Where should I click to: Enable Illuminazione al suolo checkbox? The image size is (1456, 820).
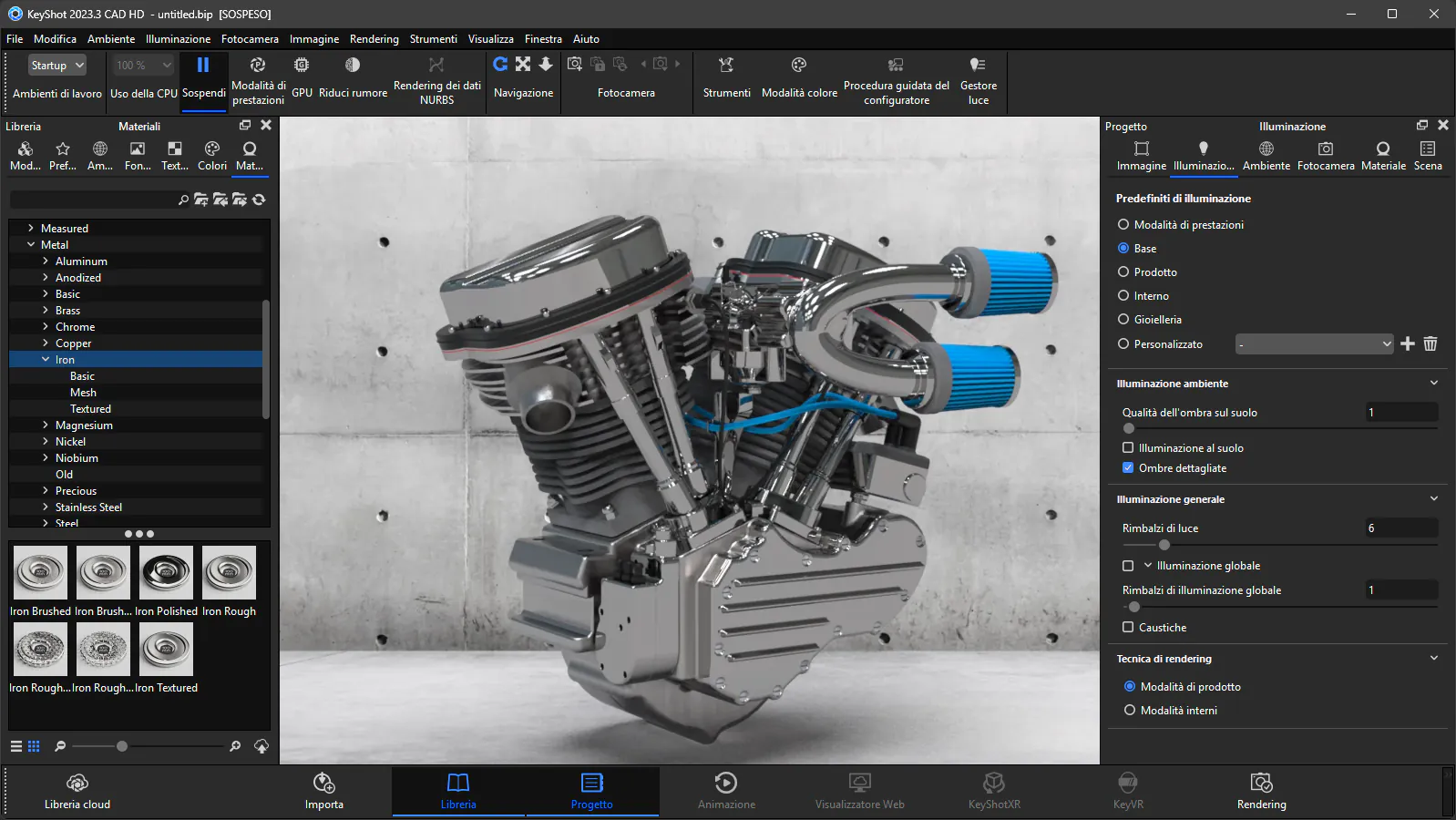[x=1128, y=447]
